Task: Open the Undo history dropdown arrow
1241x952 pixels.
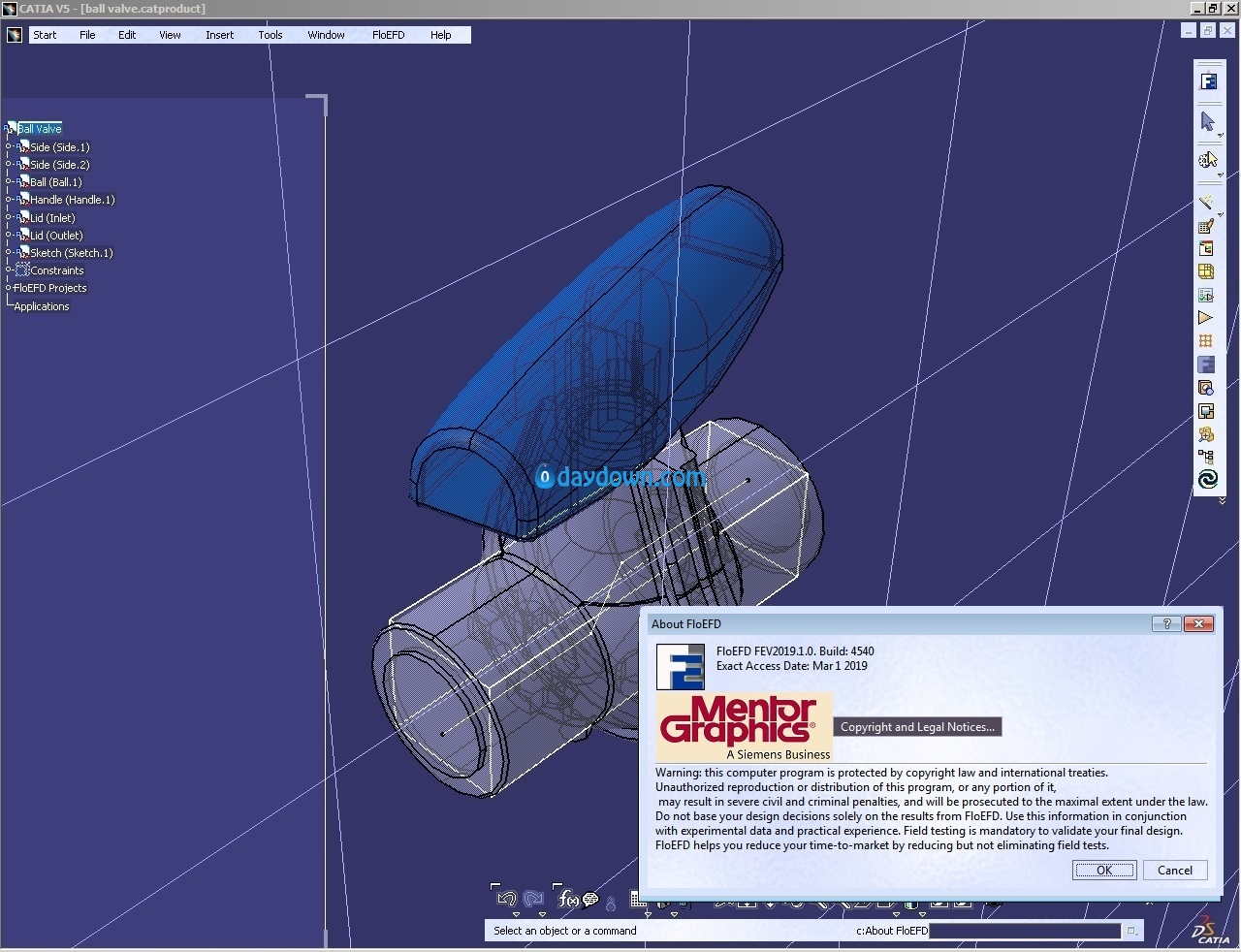Action: [x=516, y=914]
